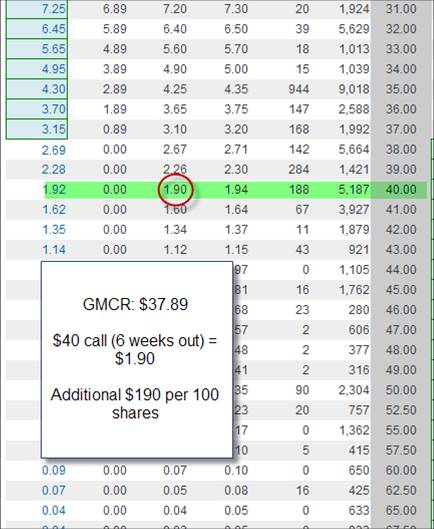This screenshot has width=434, height=529.
Task: Click open interest 2,304
Action: pos(354,390)
